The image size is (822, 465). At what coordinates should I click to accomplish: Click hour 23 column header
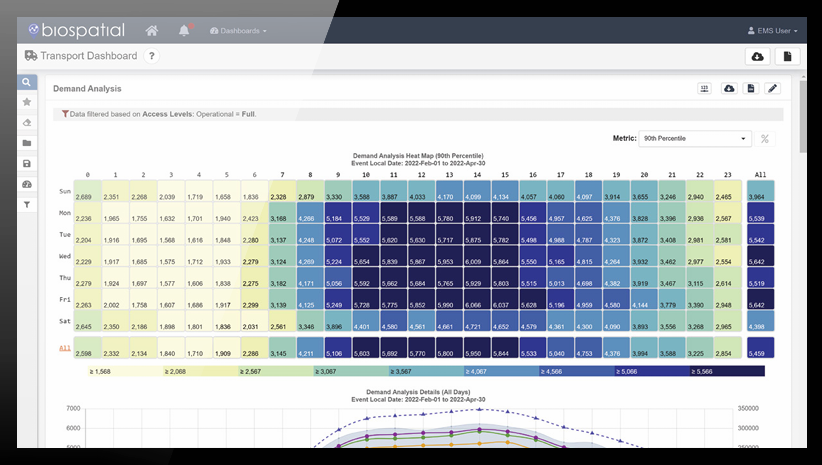(x=728, y=175)
